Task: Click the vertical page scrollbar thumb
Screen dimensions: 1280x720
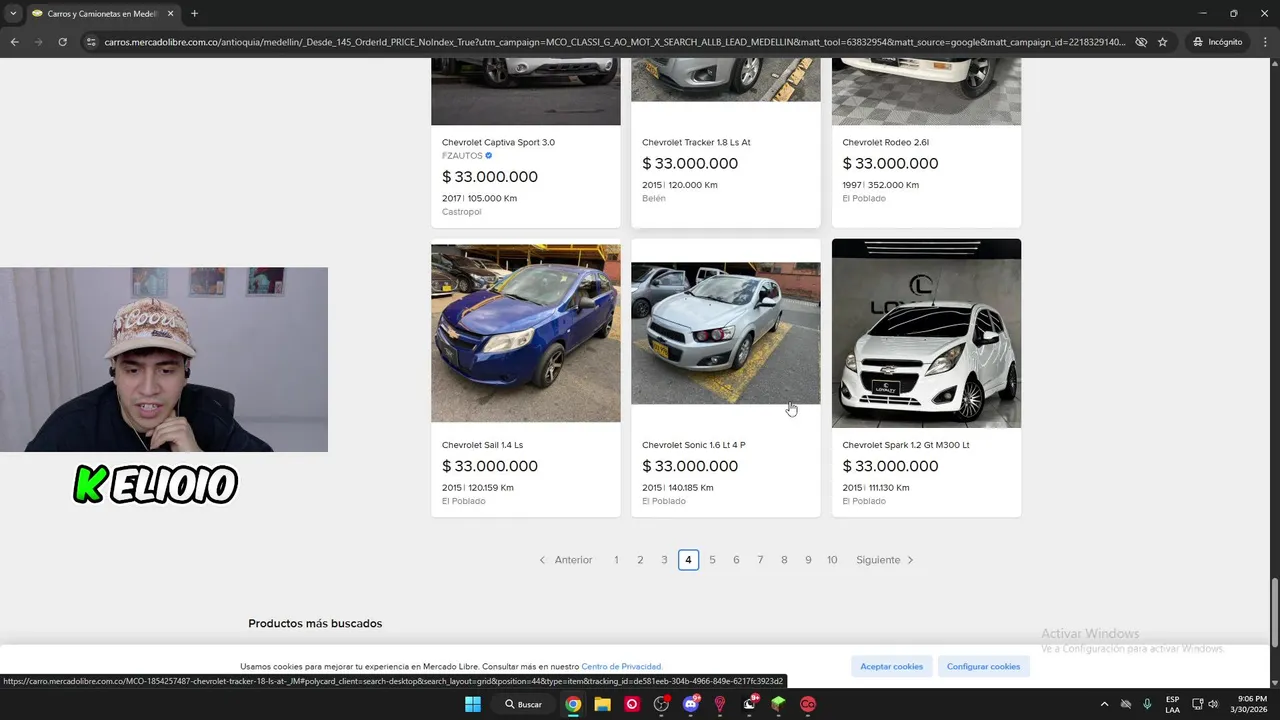Action: pos(1274,610)
